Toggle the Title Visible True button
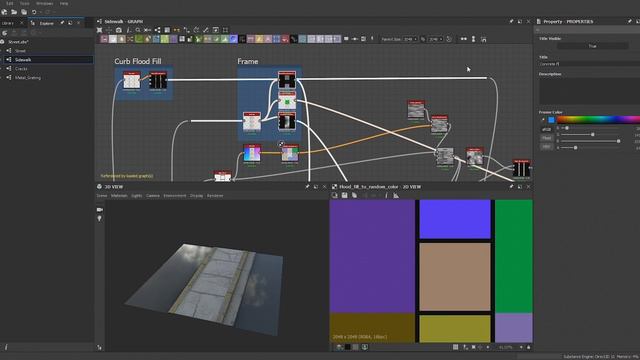The width and height of the screenshot is (640, 360). coord(592,46)
